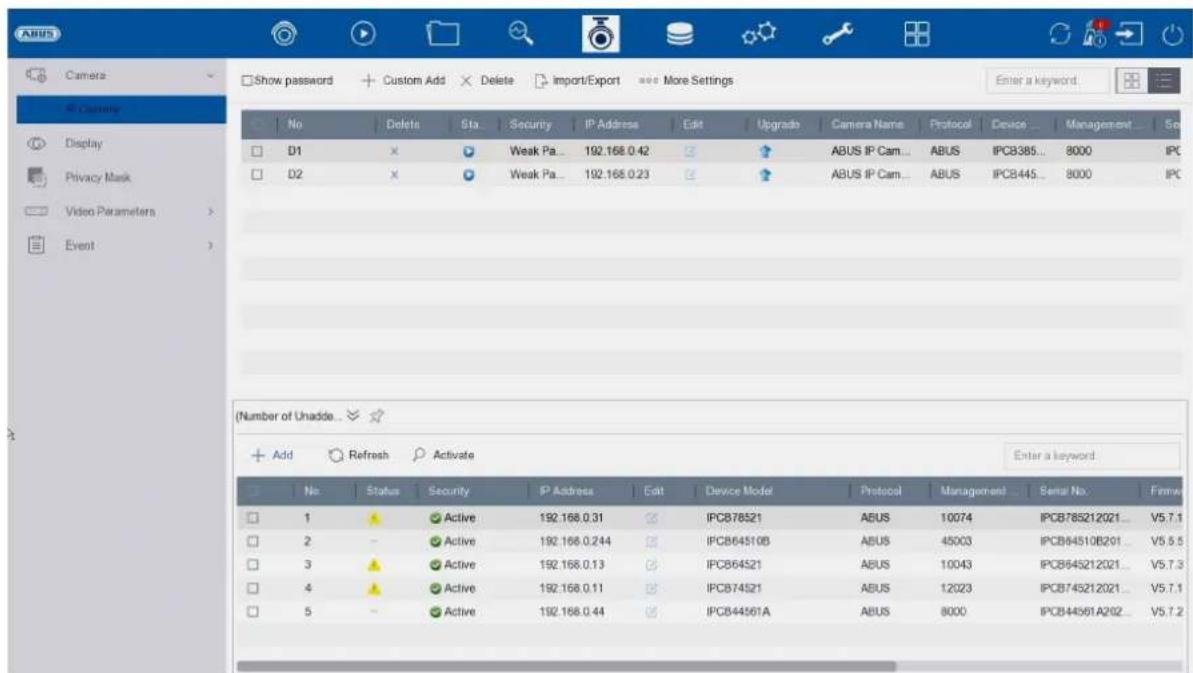Open the Smart Search magnifier icon
Image resolution: width=1193 pixels, height=673 pixels.
click(x=521, y=33)
